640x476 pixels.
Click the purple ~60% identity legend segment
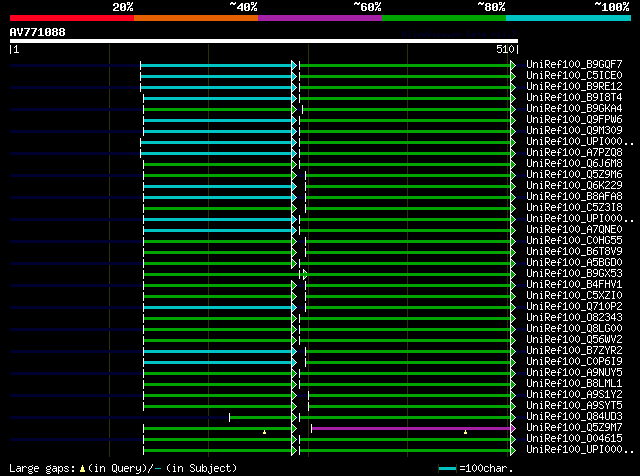tap(320, 18)
